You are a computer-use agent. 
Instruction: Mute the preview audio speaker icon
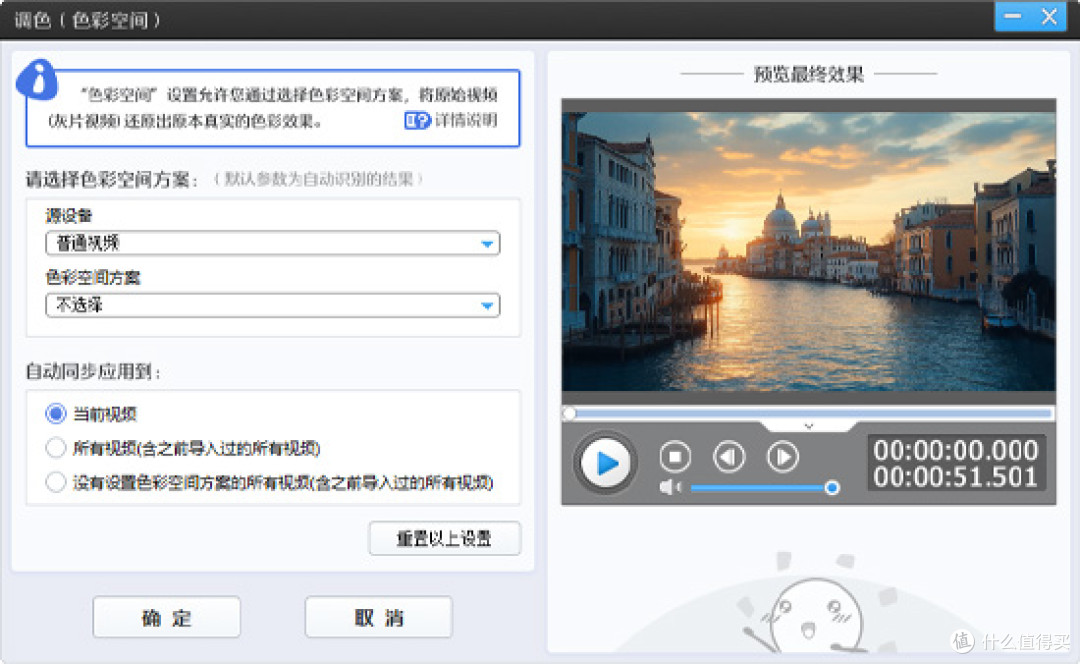[669, 488]
